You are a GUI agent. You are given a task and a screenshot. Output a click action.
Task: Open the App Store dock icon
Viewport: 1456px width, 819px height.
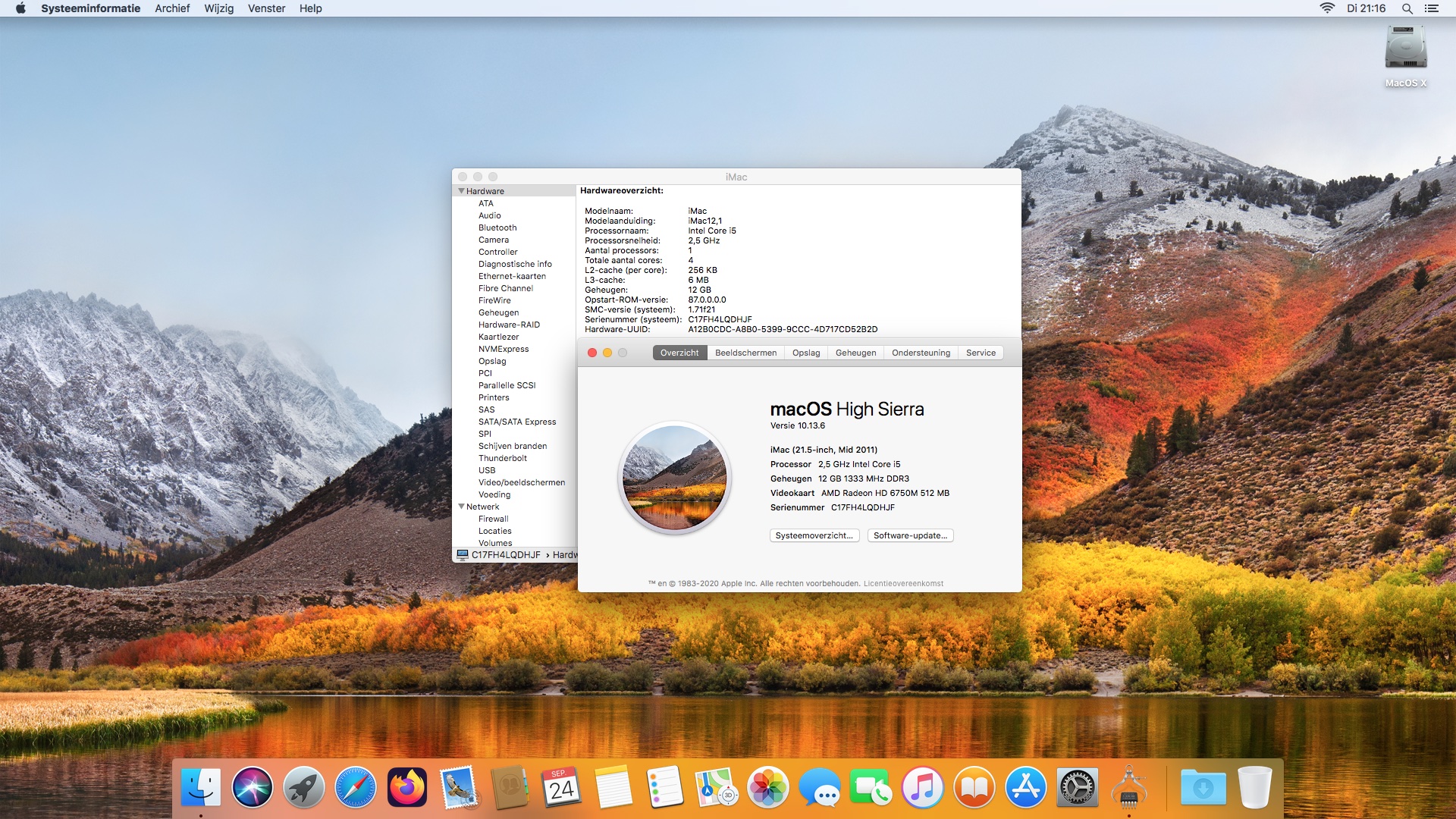[1026, 787]
